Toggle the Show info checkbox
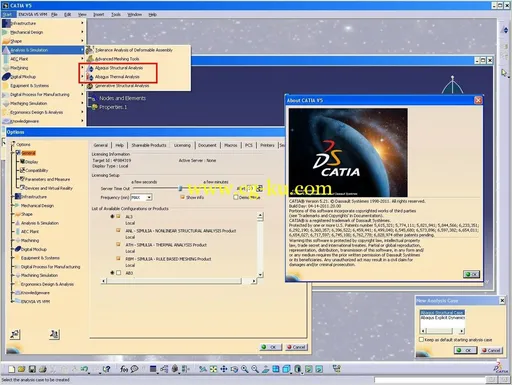This screenshot has height=385, width=512. point(182,197)
